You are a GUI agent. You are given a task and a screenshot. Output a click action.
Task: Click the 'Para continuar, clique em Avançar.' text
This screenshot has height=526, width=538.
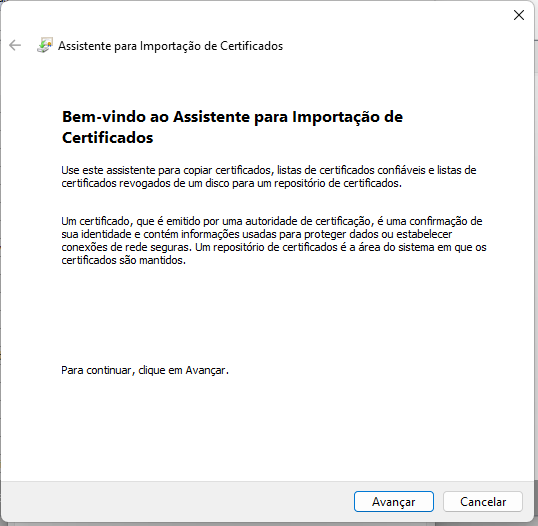click(x=145, y=370)
